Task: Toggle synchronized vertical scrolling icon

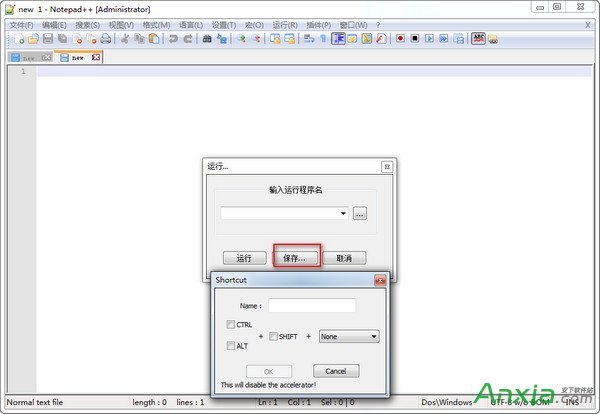Action: [275, 39]
